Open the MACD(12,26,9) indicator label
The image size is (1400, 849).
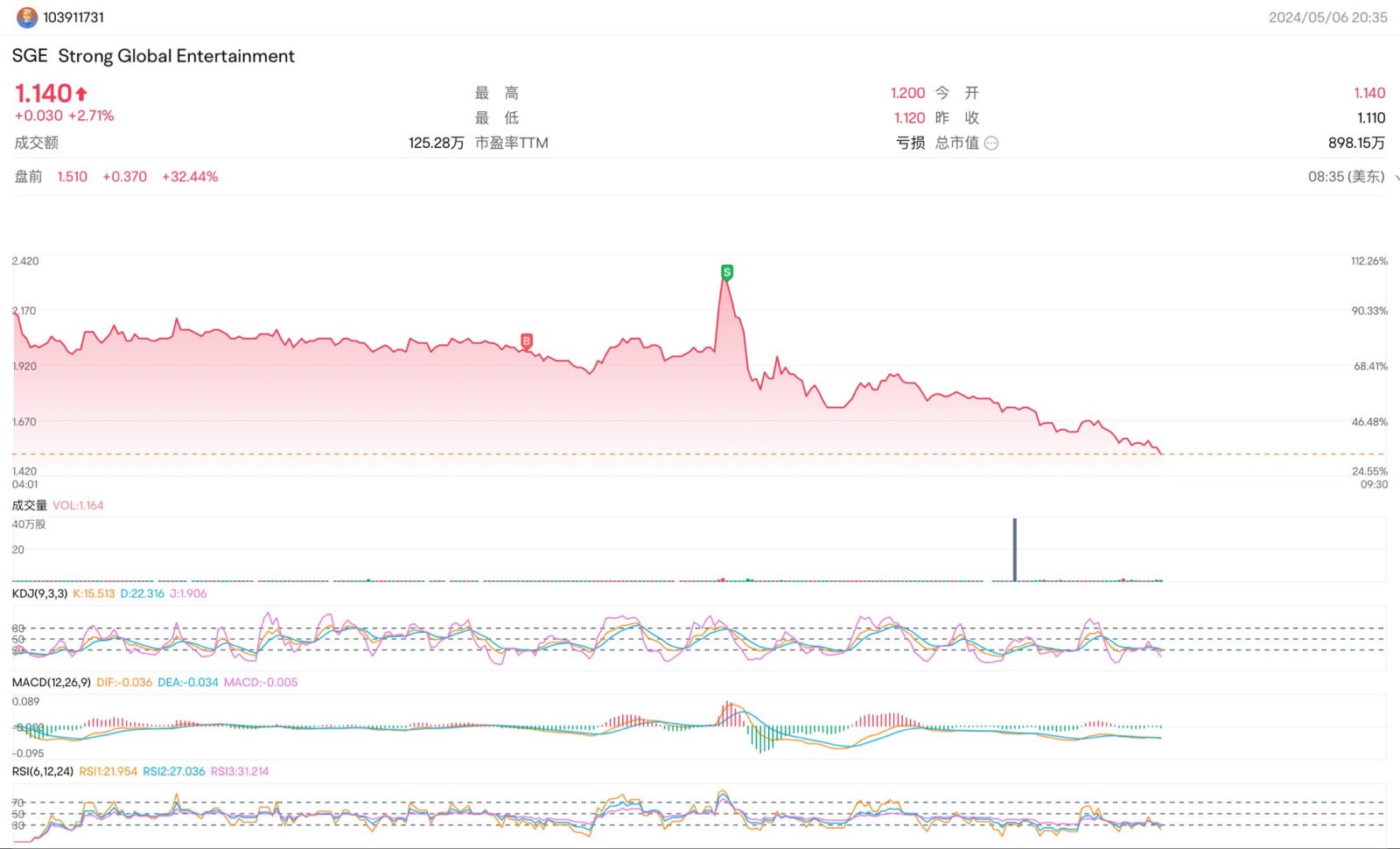51,683
